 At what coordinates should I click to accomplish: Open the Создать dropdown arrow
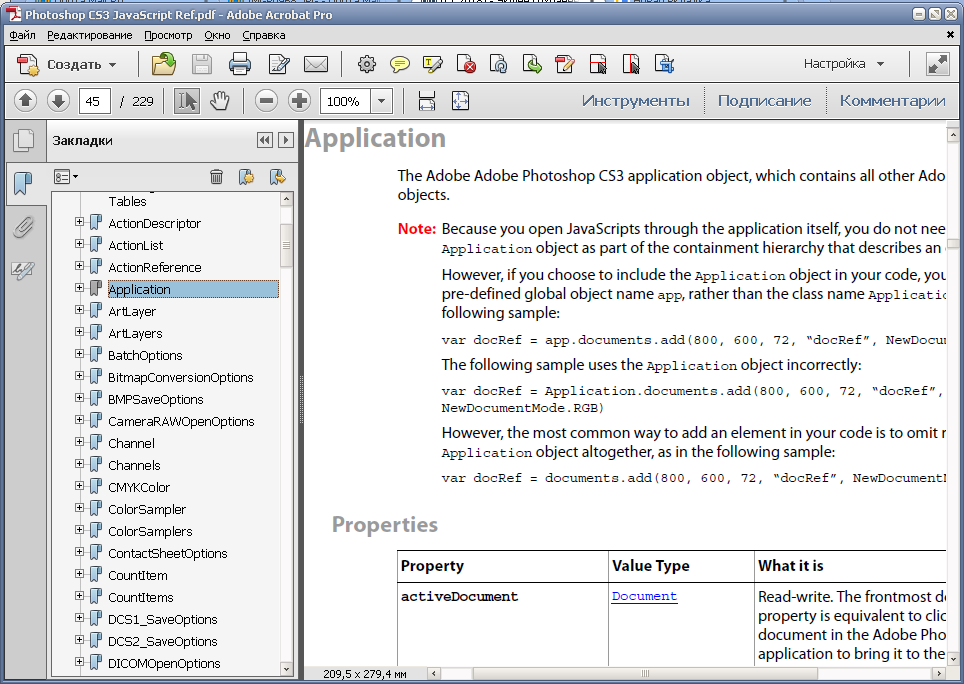click(x=113, y=65)
